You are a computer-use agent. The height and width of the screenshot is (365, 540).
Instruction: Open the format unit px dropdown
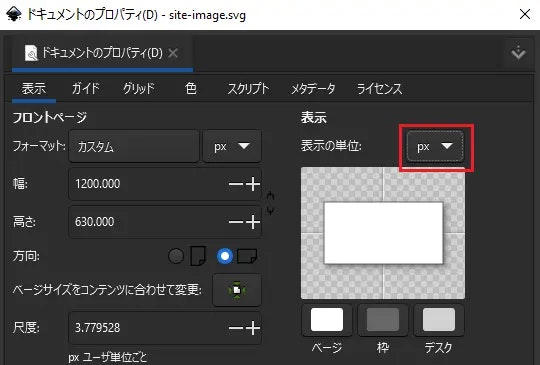tap(232, 146)
